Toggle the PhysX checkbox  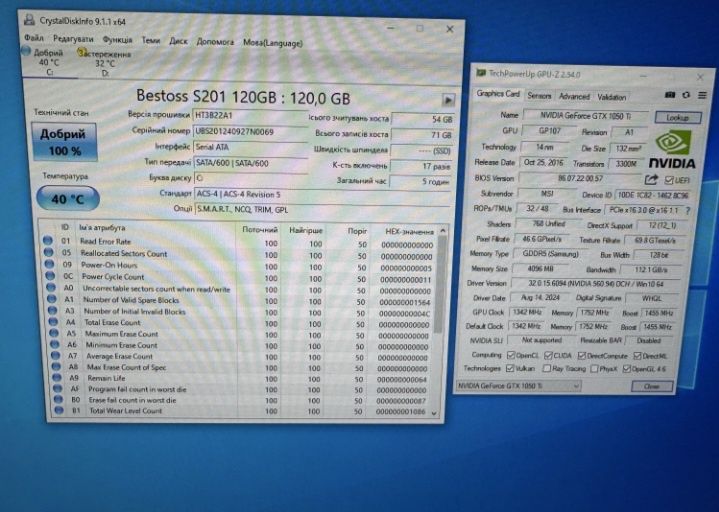(x=594, y=369)
